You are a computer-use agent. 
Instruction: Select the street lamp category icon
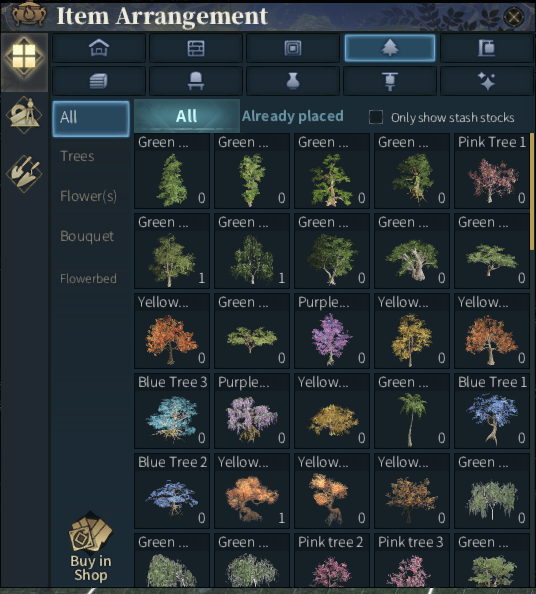pos(389,81)
